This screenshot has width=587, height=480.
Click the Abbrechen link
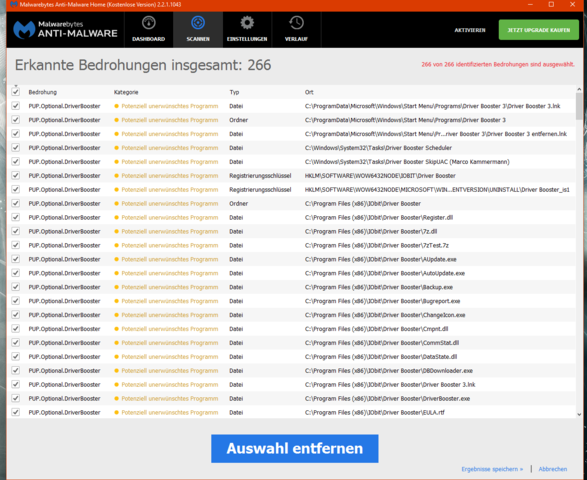tap(553, 469)
